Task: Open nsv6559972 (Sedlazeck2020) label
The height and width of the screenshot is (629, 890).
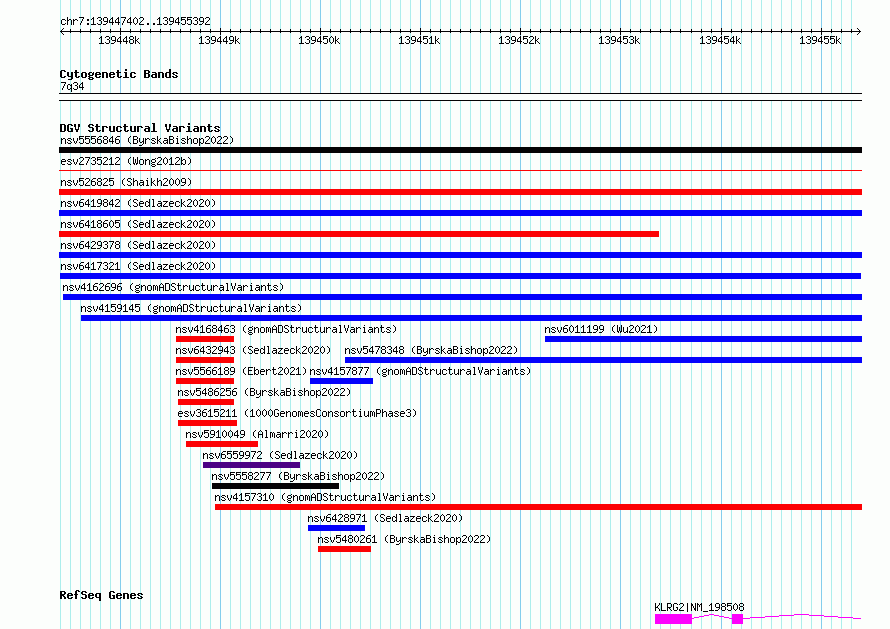Action: point(280,455)
